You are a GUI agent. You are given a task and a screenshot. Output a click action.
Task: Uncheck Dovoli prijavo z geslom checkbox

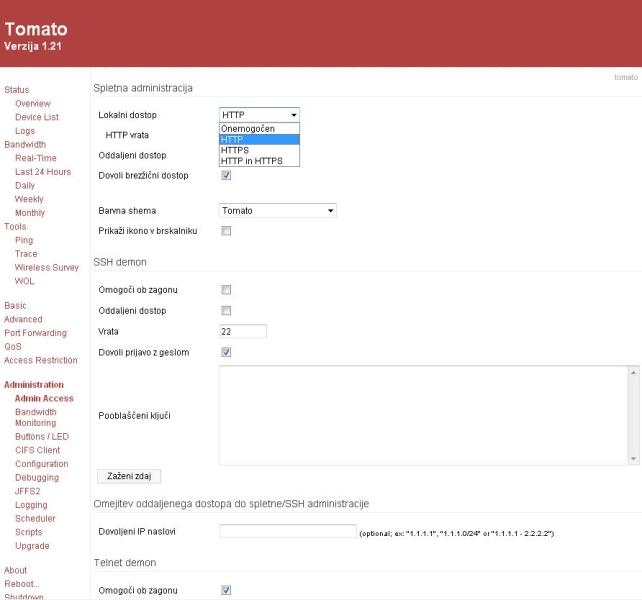(226, 352)
